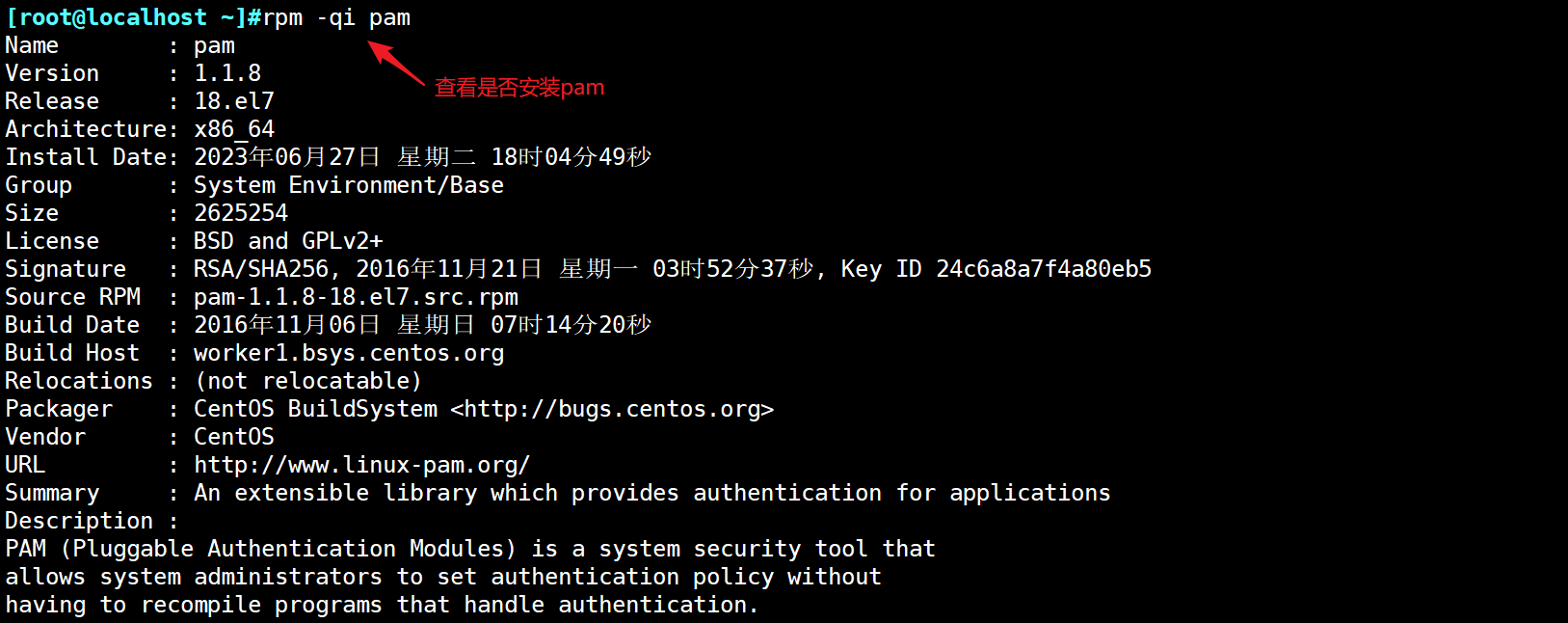
Task: Click the Summary line text
Action: (x=651, y=493)
